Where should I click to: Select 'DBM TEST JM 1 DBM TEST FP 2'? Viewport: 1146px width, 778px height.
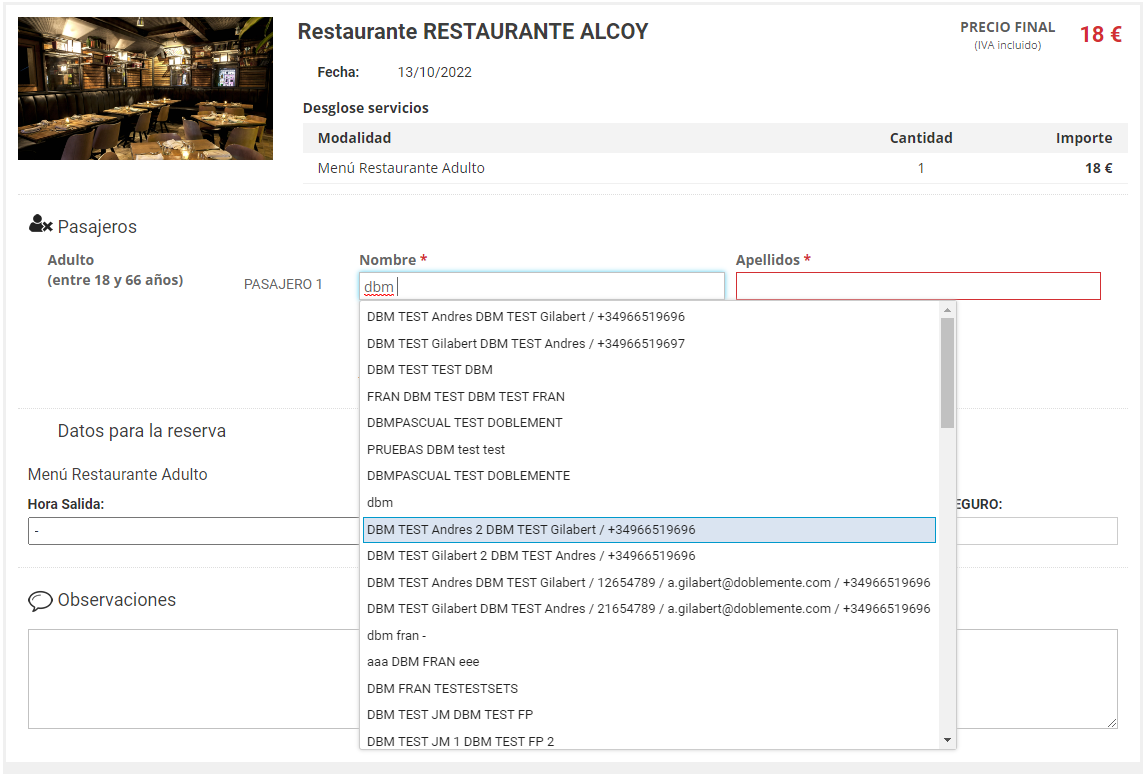(x=650, y=741)
